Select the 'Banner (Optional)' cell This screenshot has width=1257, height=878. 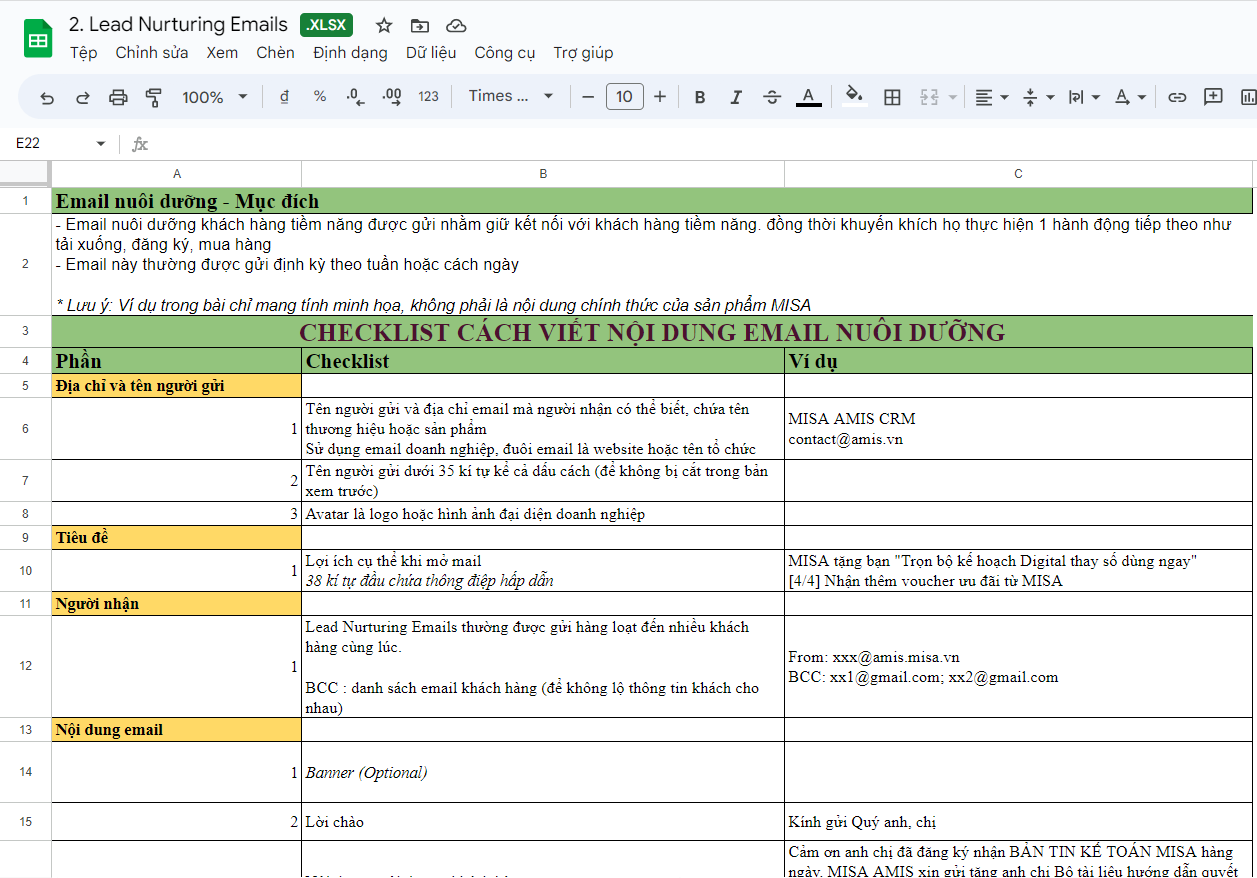543,772
